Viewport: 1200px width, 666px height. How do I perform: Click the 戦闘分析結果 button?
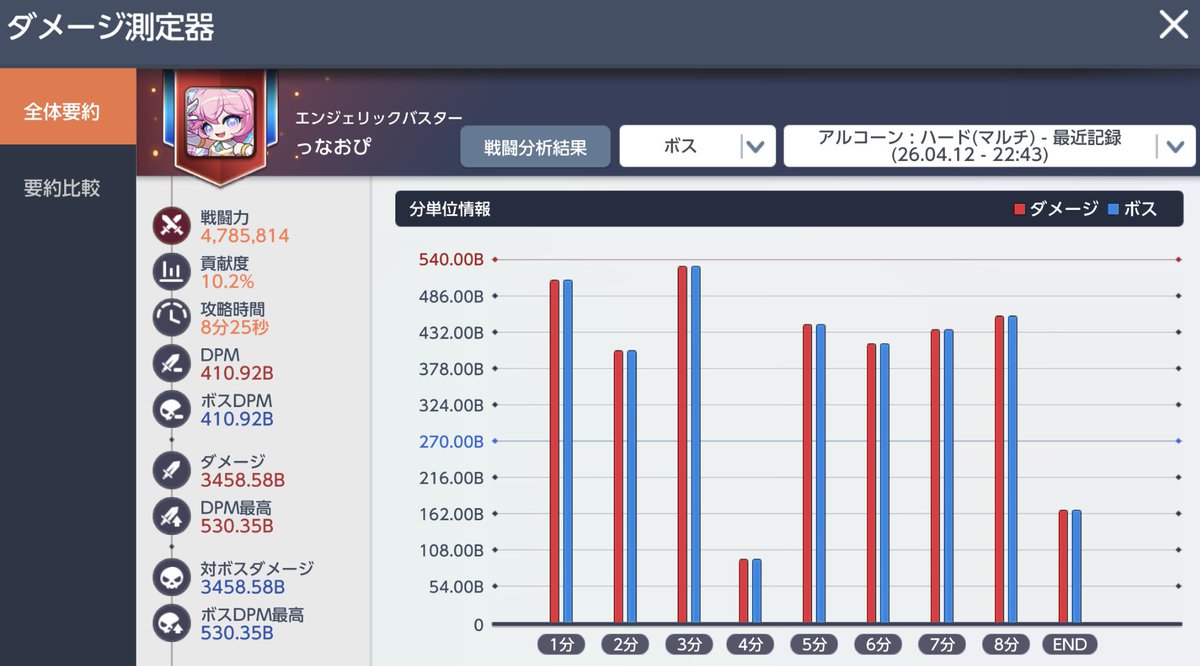pos(535,145)
